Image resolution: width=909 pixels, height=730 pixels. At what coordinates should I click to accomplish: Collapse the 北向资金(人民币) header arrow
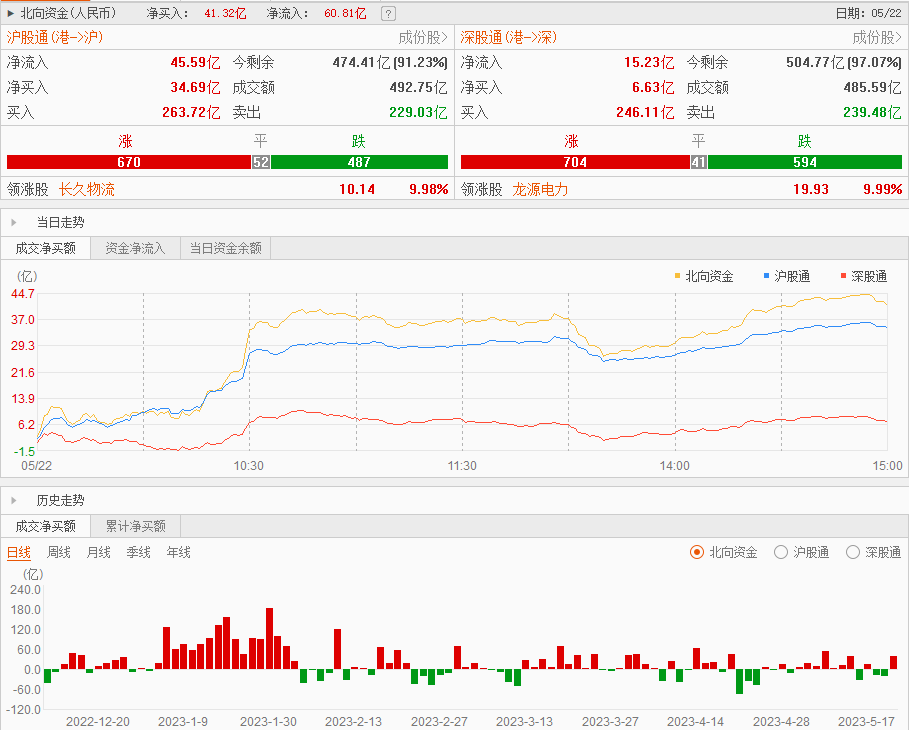point(10,14)
